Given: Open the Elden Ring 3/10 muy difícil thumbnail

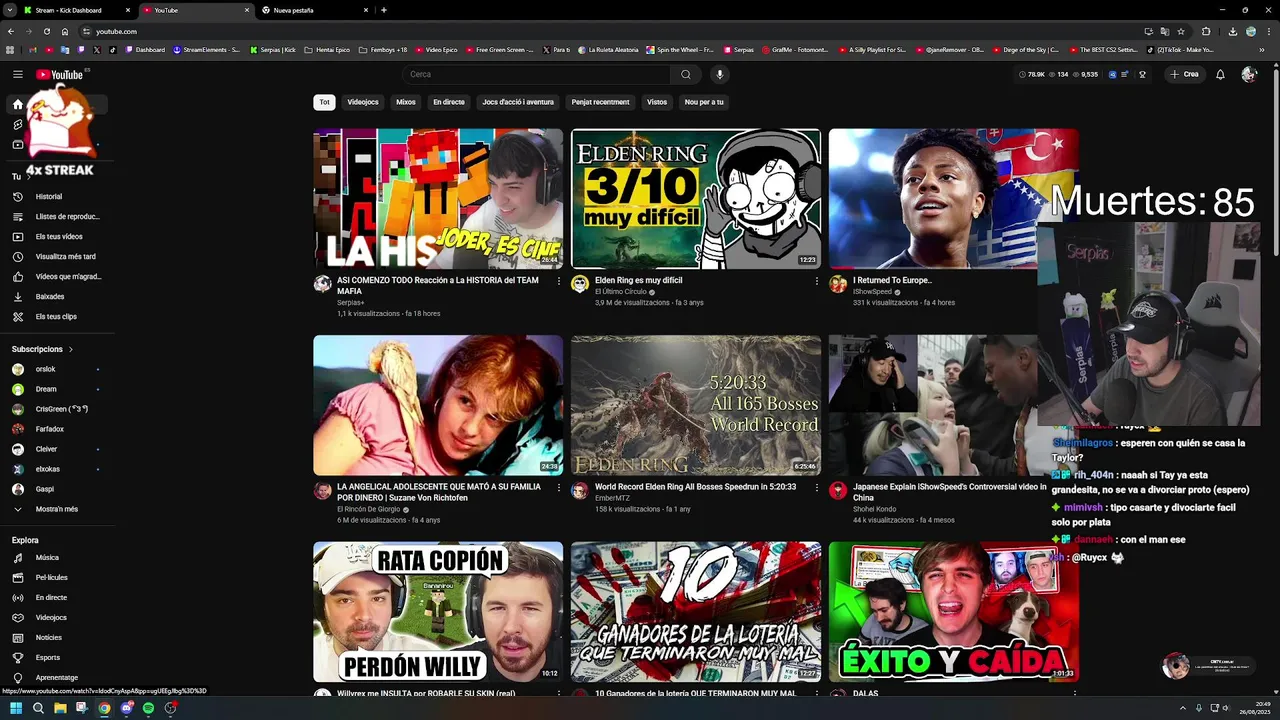Looking at the screenshot, I should pos(696,199).
